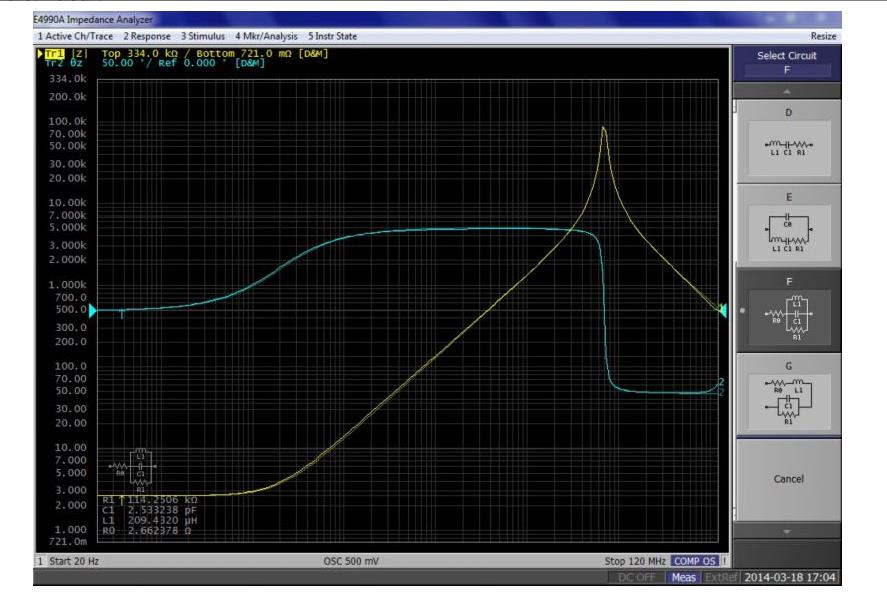
Task: Select the Tr2 θz trace label
Action: click(x=64, y=63)
